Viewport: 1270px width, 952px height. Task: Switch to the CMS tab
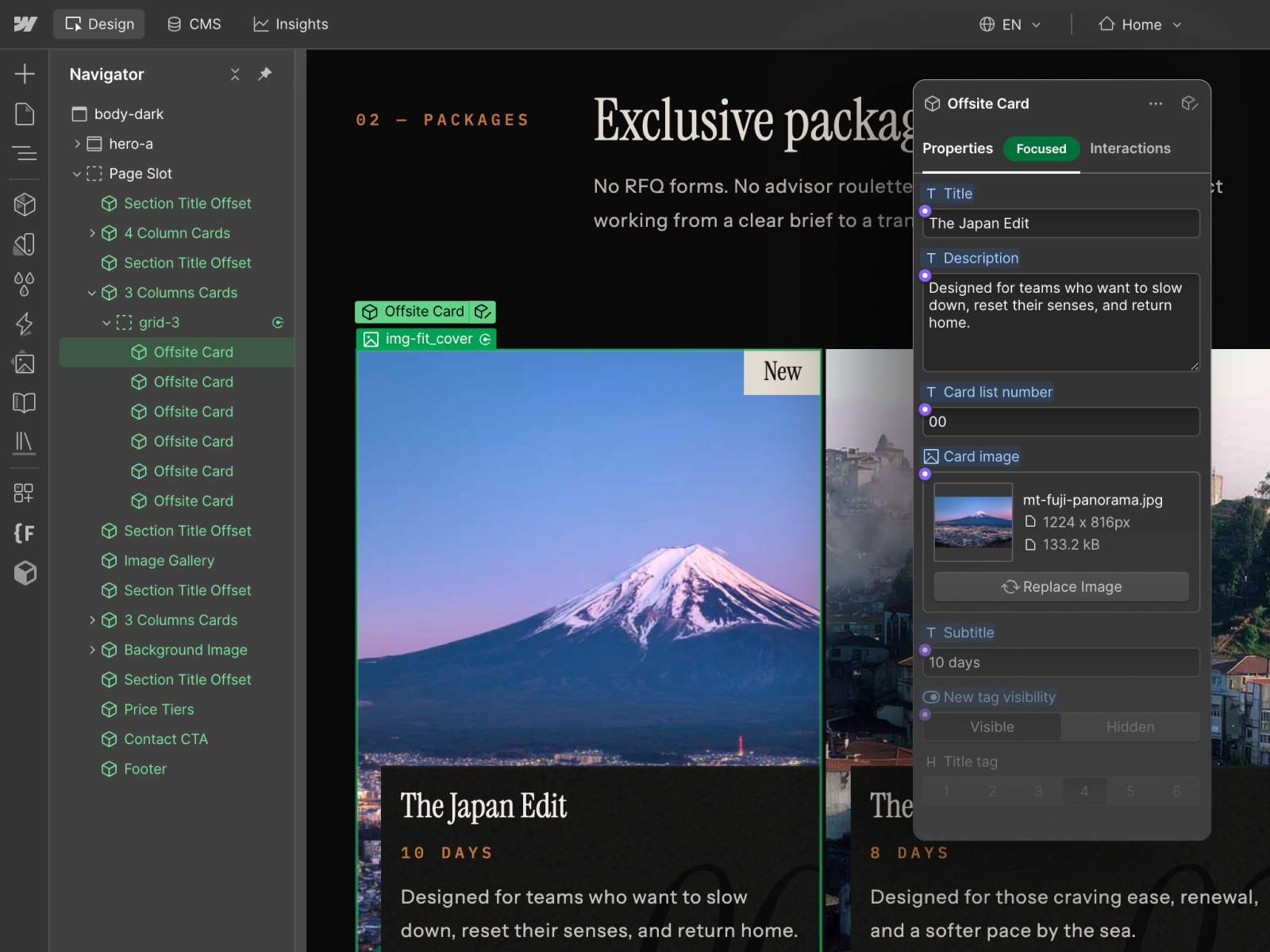pyautogui.click(x=194, y=25)
